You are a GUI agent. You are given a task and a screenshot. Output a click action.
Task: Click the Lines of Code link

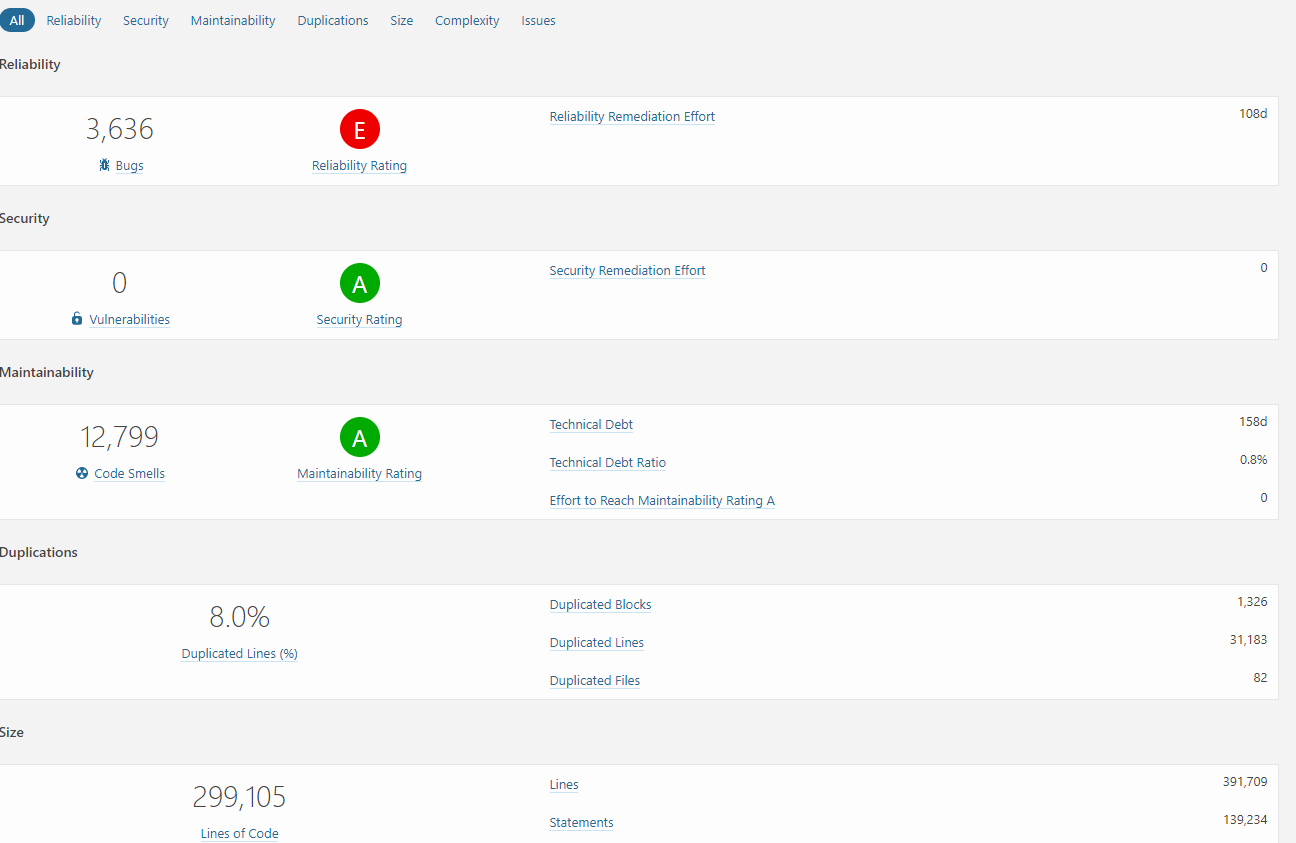pos(239,833)
